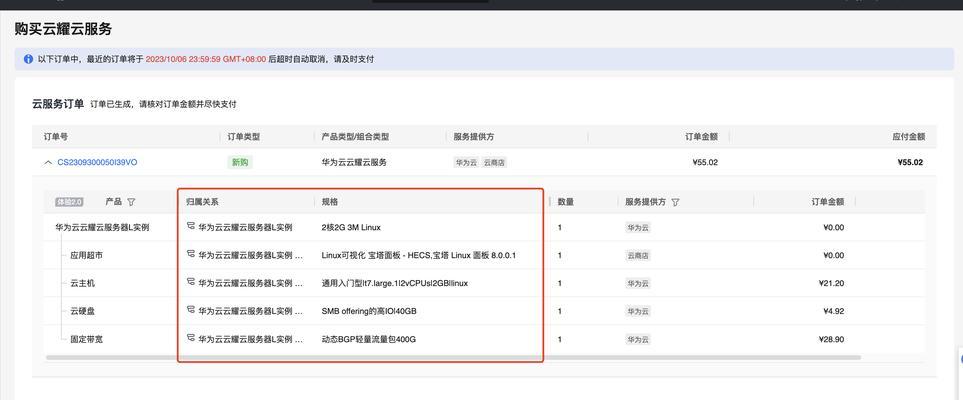Image resolution: width=963 pixels, height=400 pixels.
Task: Click the 云商店 provider tag in 应用超市 row
Action: pyautogui.click(x=638, y=256)
